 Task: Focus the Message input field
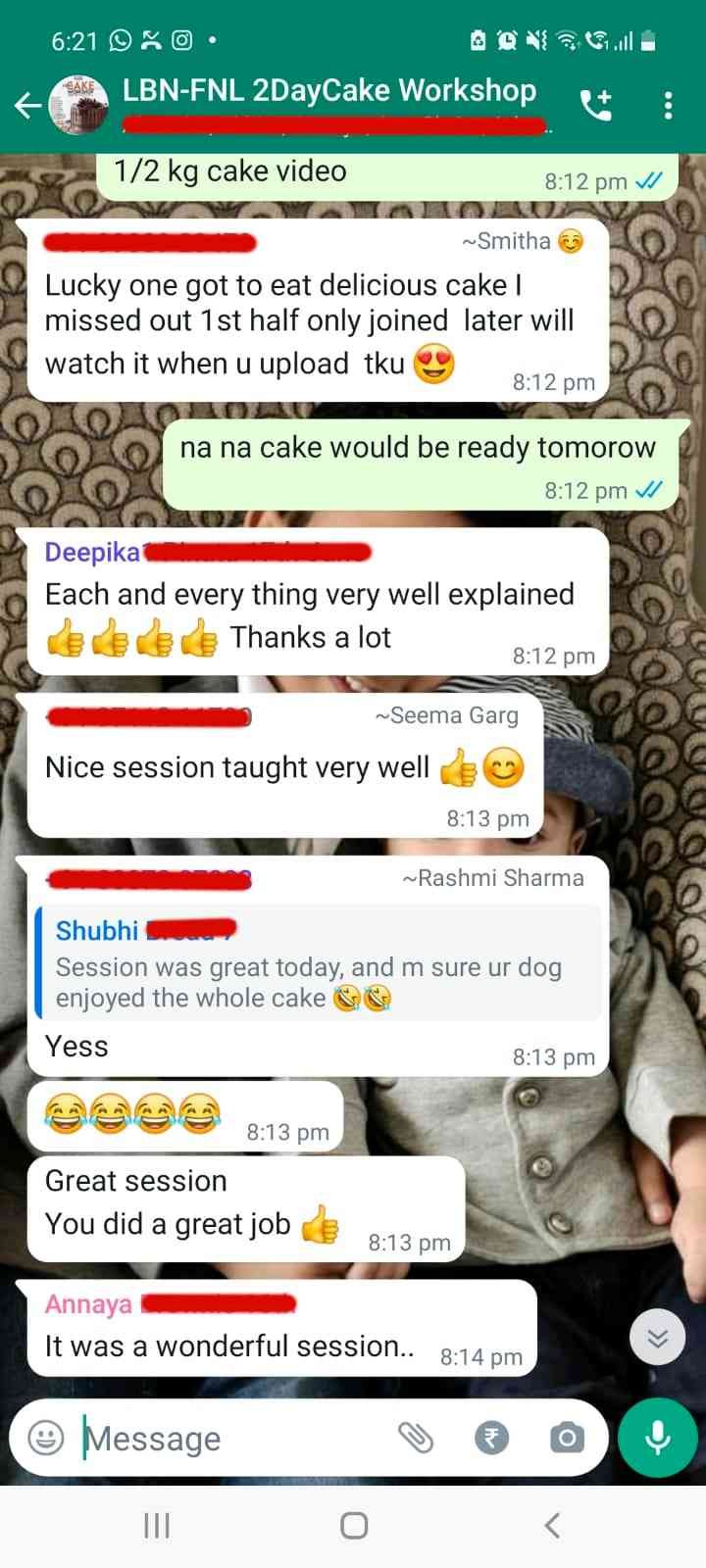[x=235, y=1438]
